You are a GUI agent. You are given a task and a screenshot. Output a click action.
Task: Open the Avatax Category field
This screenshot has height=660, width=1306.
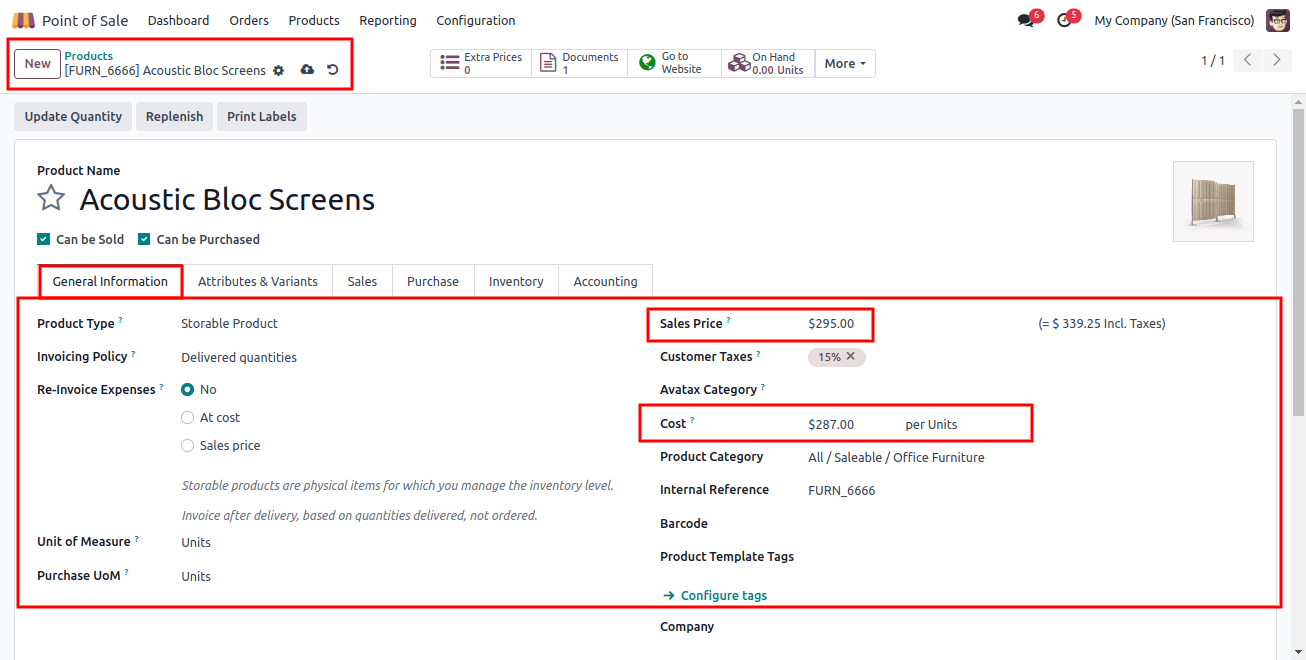[x=1030, y=390]
